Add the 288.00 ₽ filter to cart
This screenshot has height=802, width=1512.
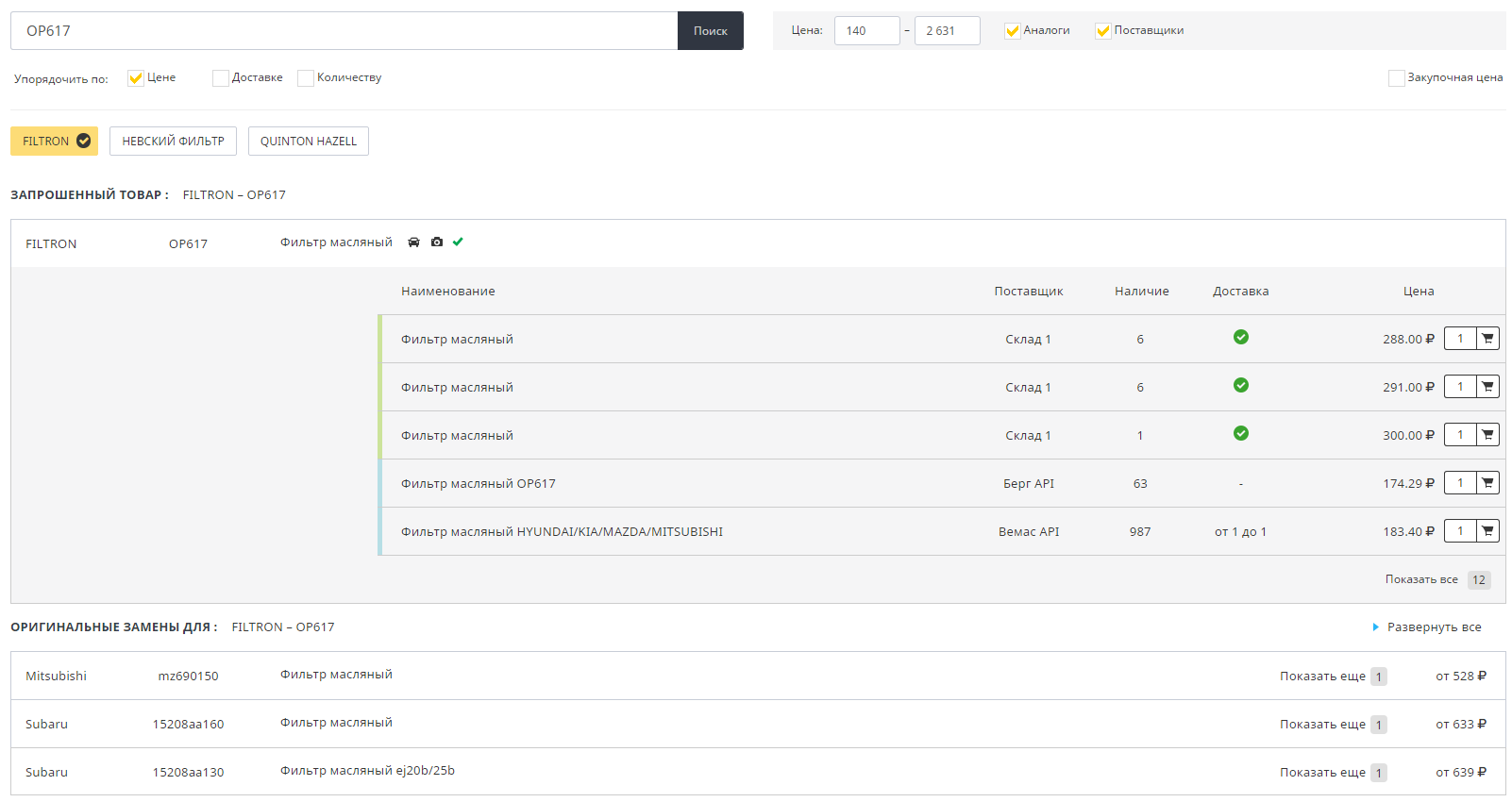pyautogui.click(x=1488, y=339)
